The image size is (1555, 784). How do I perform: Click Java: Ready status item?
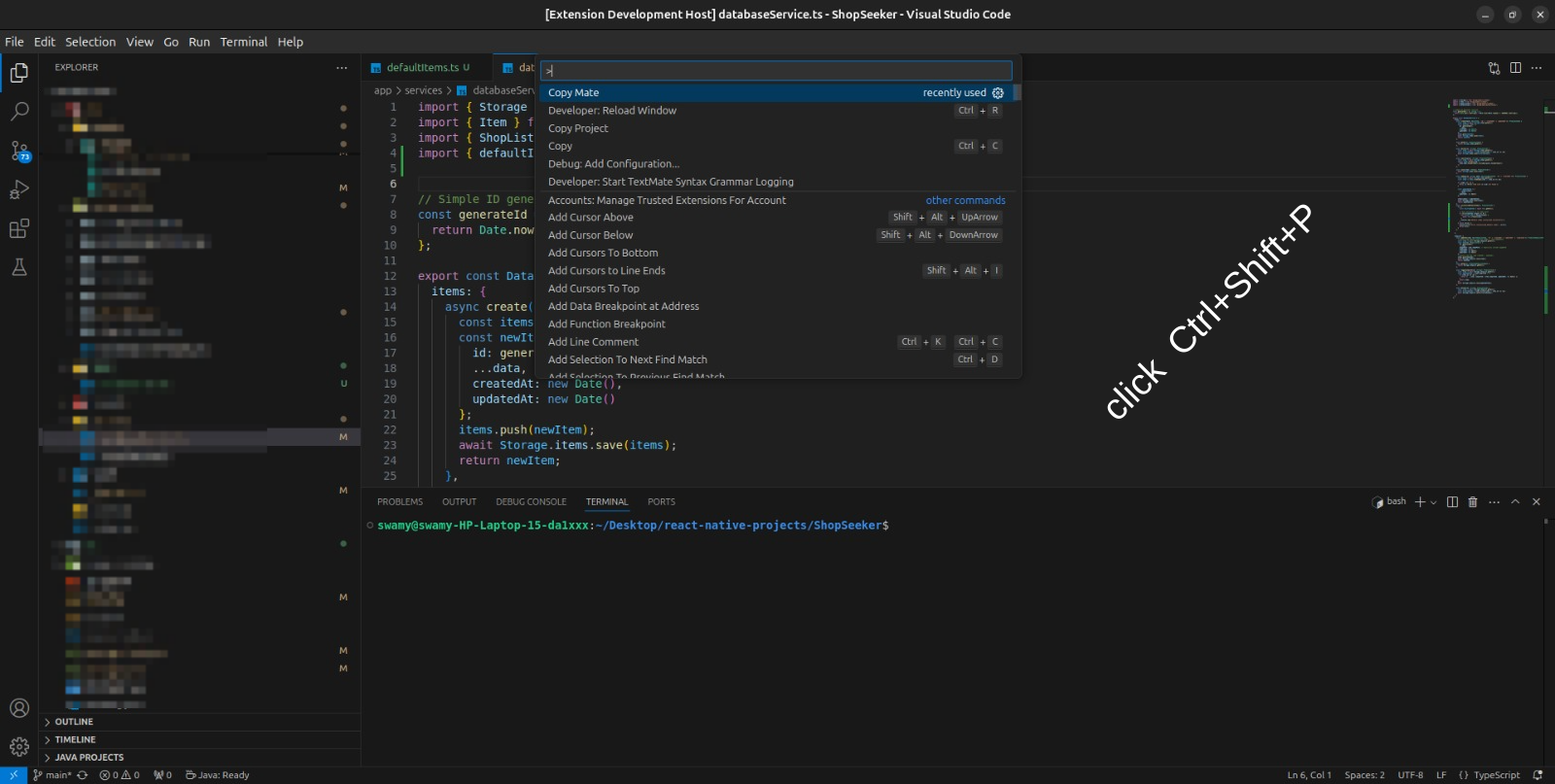click(218, 775)
